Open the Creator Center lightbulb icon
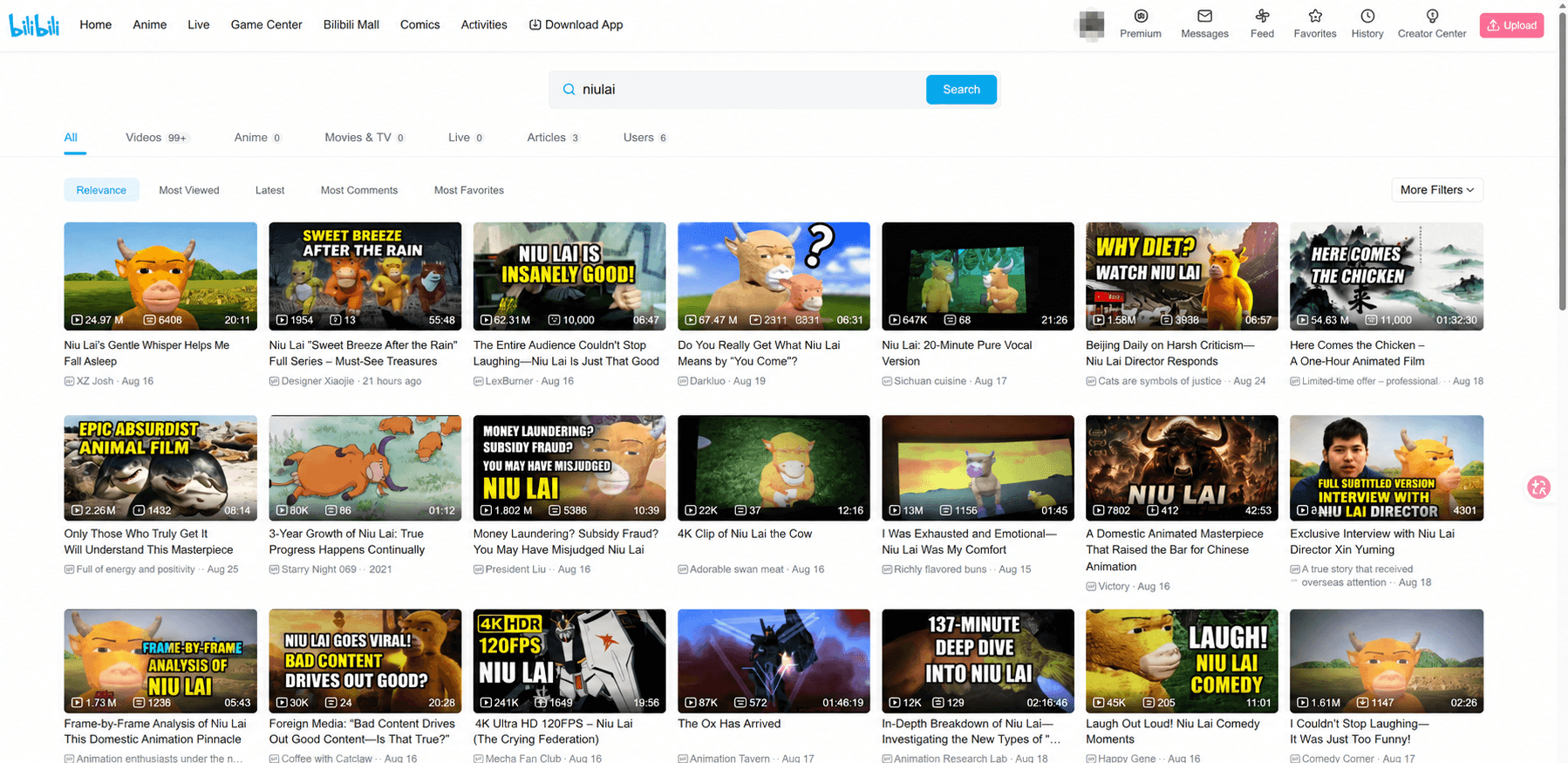The image size is (1568, 763). tap(1432, 16)
